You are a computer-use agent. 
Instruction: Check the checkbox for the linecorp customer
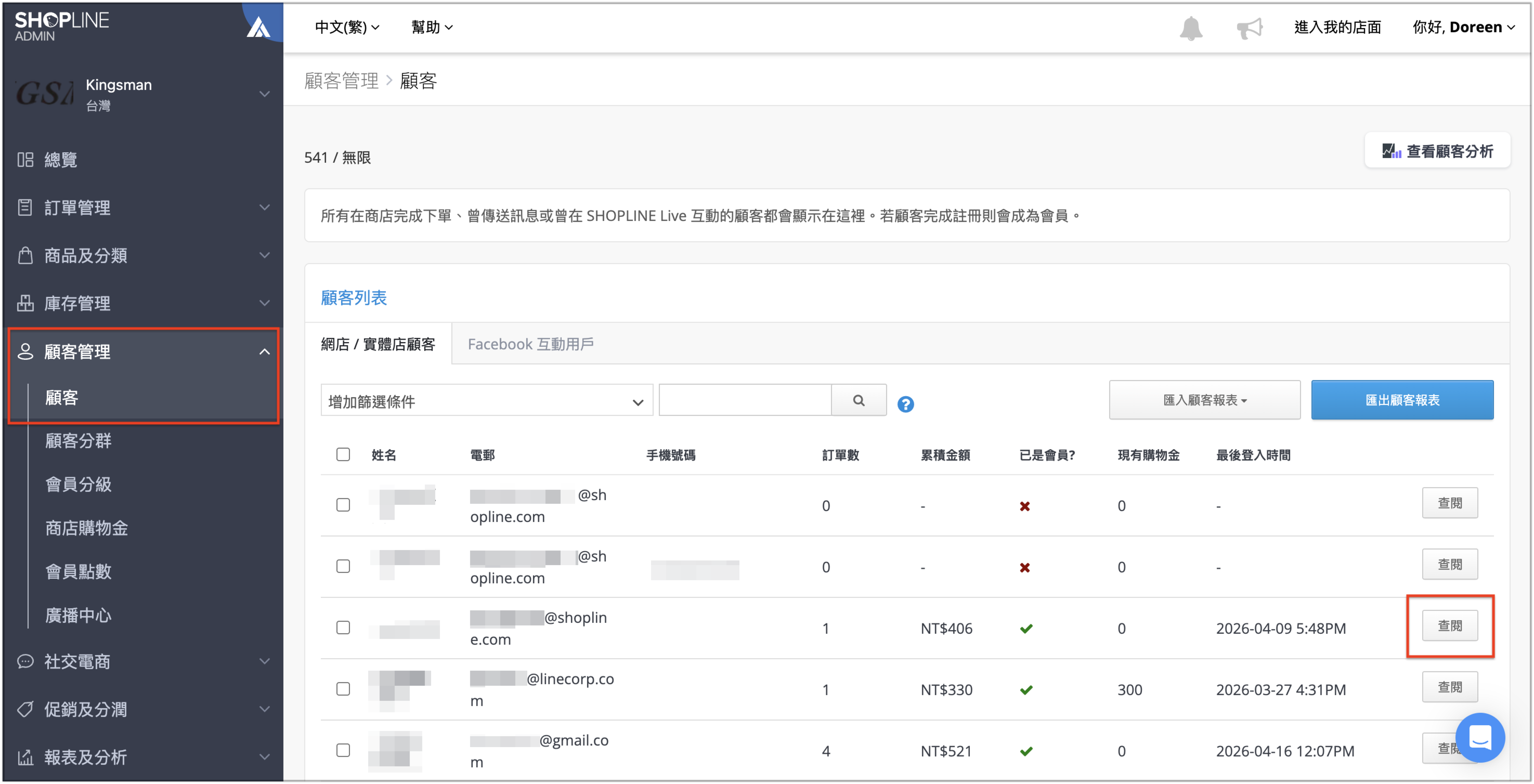point(343,689)
